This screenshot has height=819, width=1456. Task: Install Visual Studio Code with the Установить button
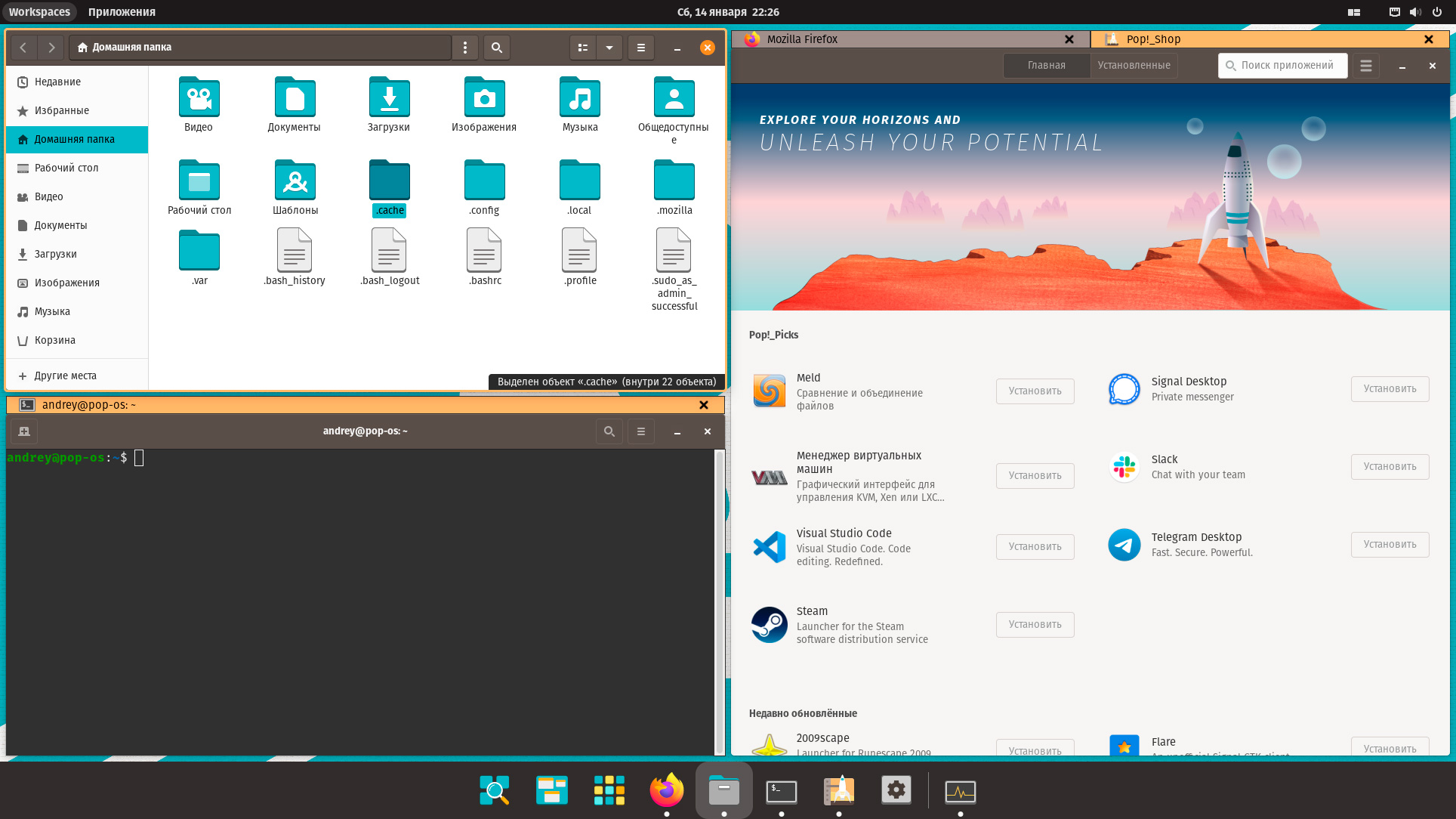tap(1035, 547)
